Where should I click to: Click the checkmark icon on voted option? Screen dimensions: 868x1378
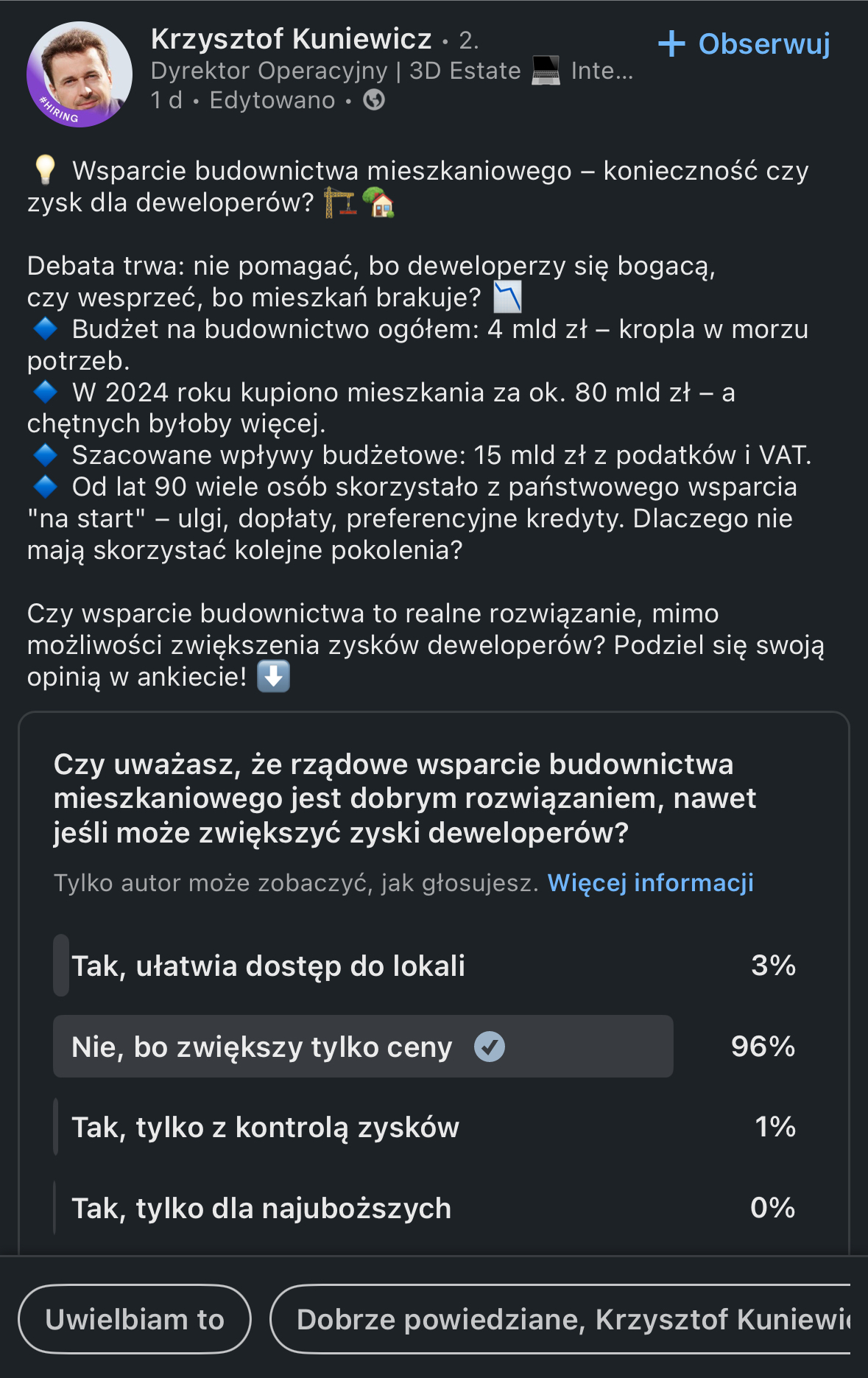(490, 1047)
